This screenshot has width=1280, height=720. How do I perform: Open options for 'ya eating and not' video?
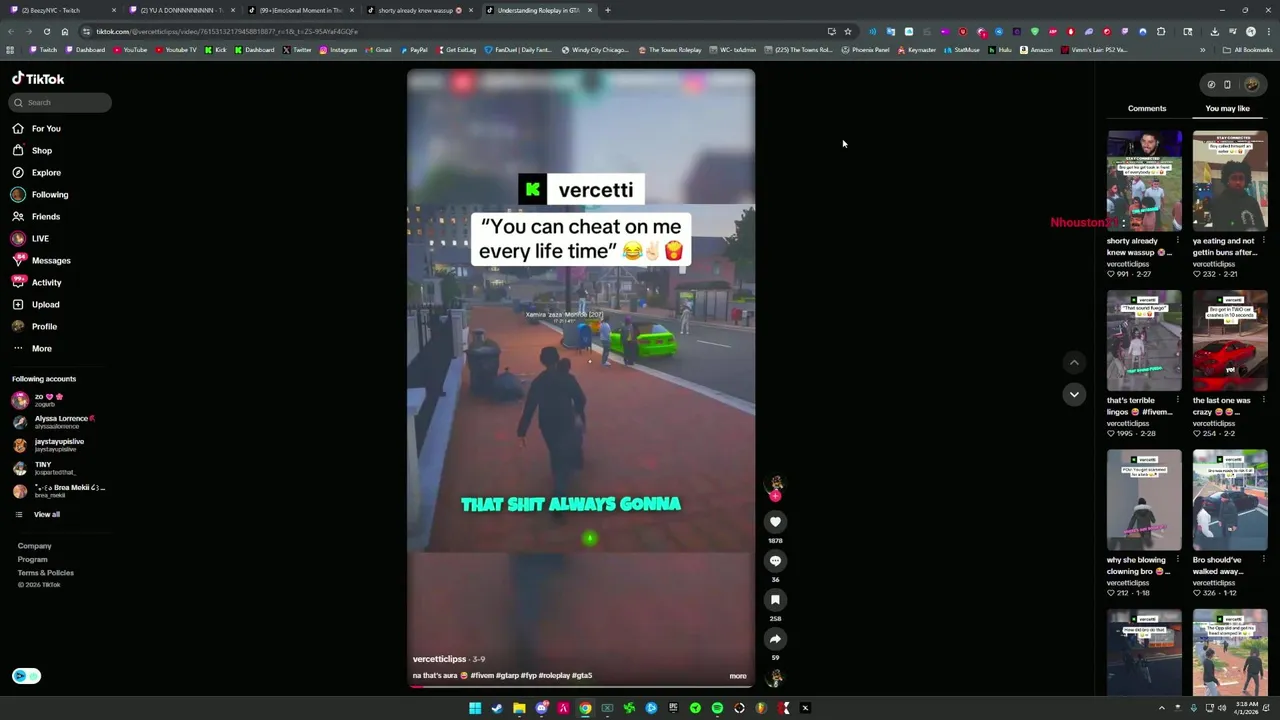click(x=1264, y=241)
